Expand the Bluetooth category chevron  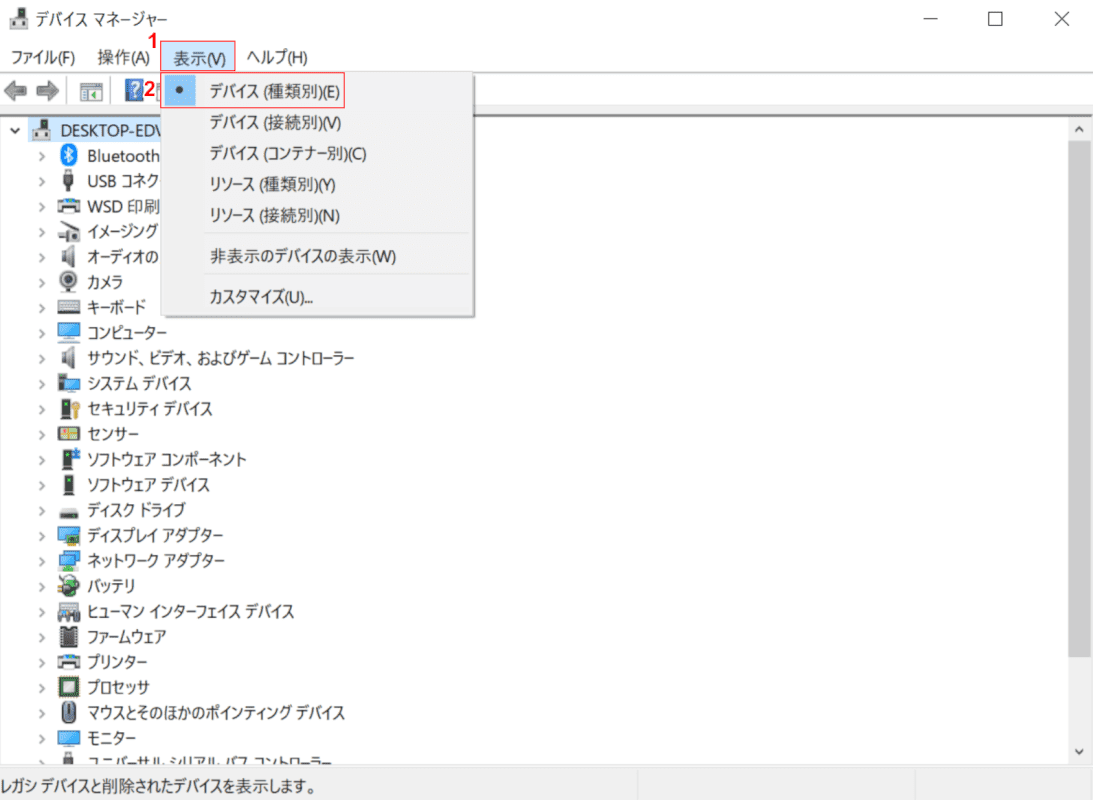click(42, 156)
